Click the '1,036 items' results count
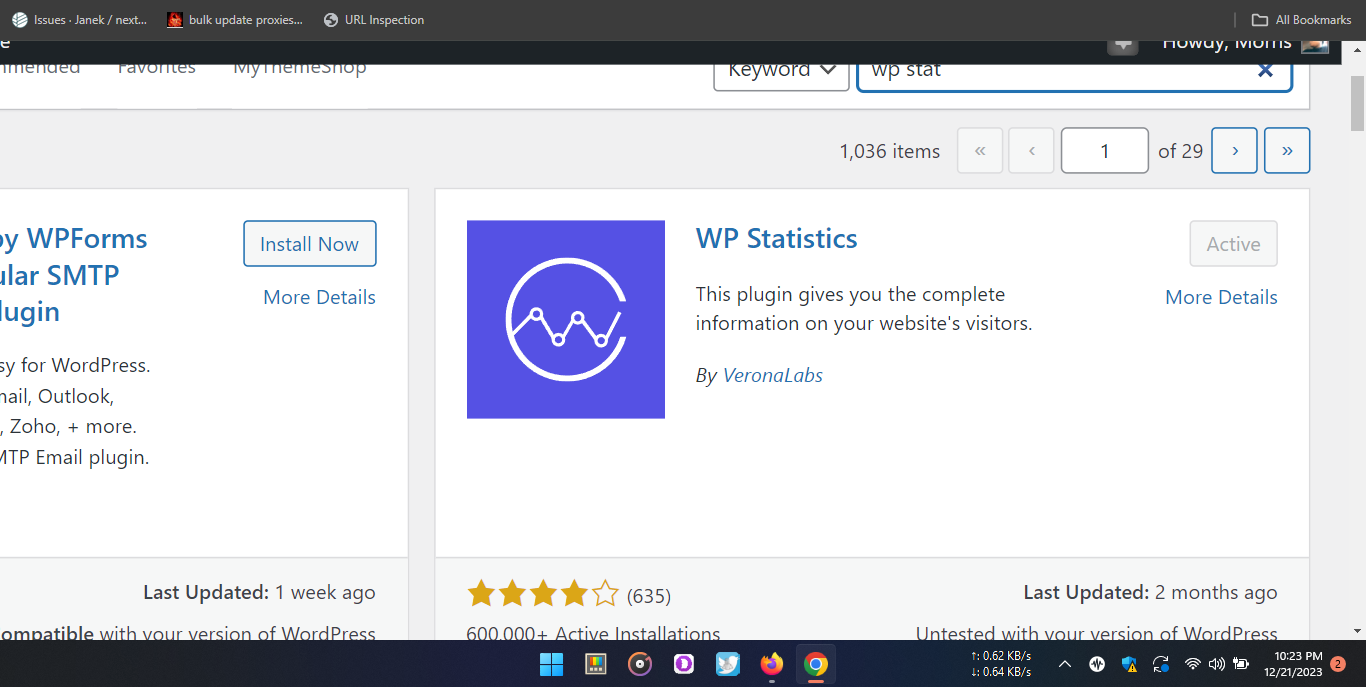1366x687 pixels. coord(890,151)
